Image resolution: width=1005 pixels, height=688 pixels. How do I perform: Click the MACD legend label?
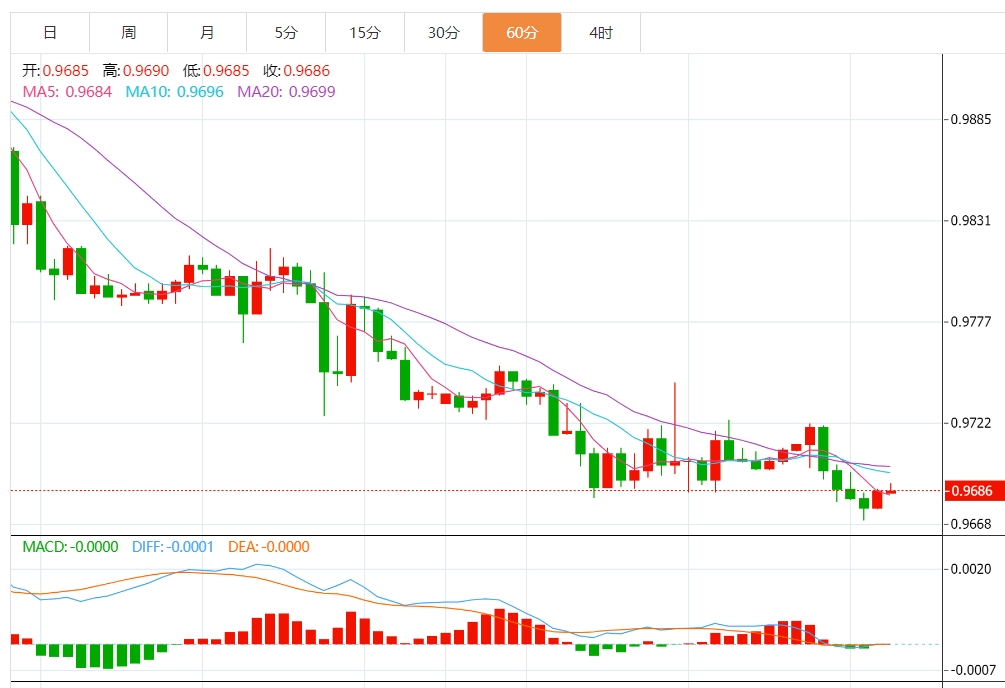70,547
